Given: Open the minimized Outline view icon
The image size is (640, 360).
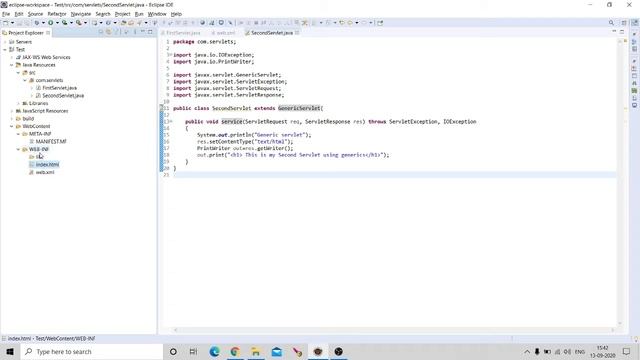Looking at the screenshot, I should [634, 42].
